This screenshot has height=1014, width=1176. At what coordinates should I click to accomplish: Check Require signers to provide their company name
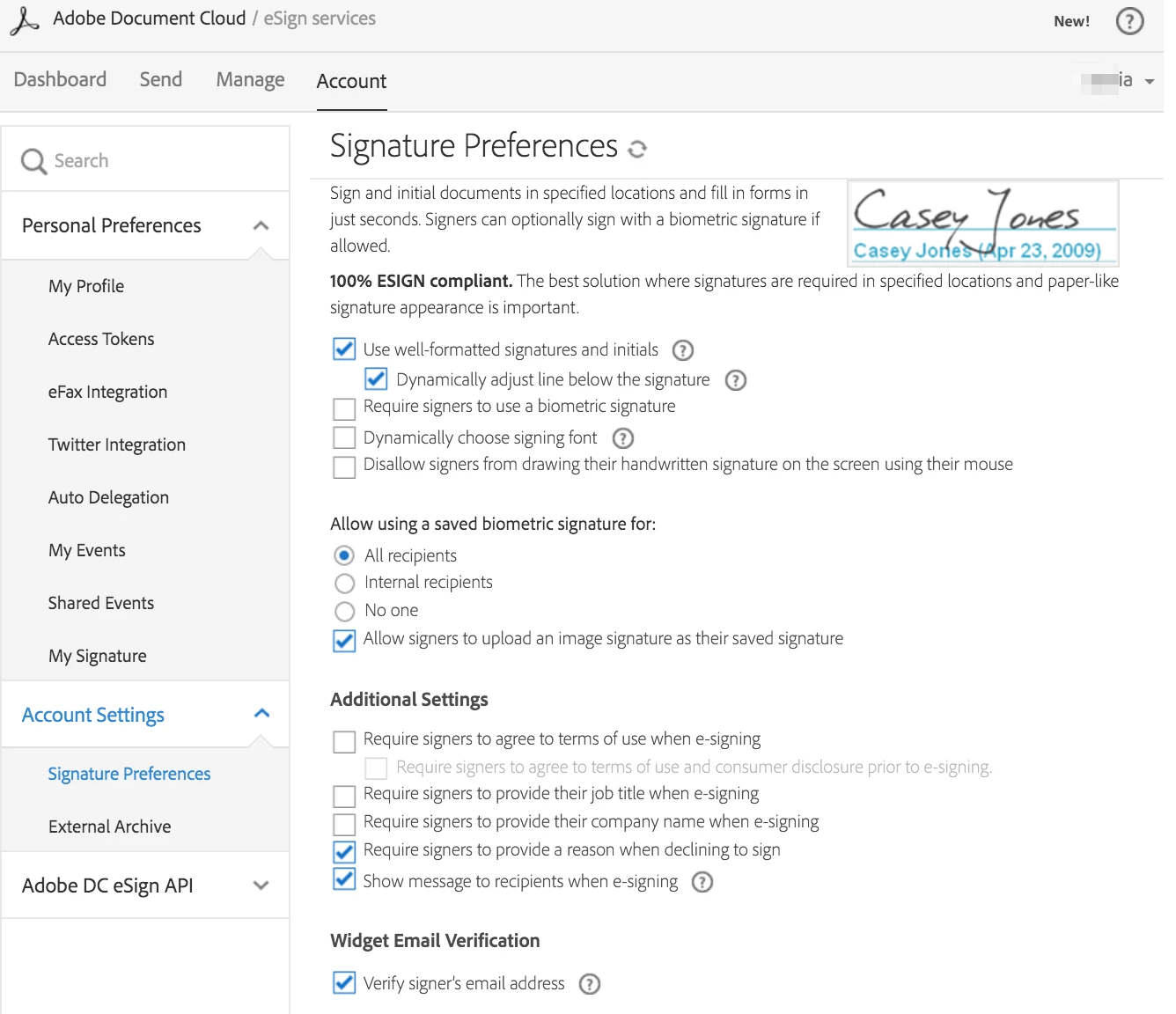[344, 824]
